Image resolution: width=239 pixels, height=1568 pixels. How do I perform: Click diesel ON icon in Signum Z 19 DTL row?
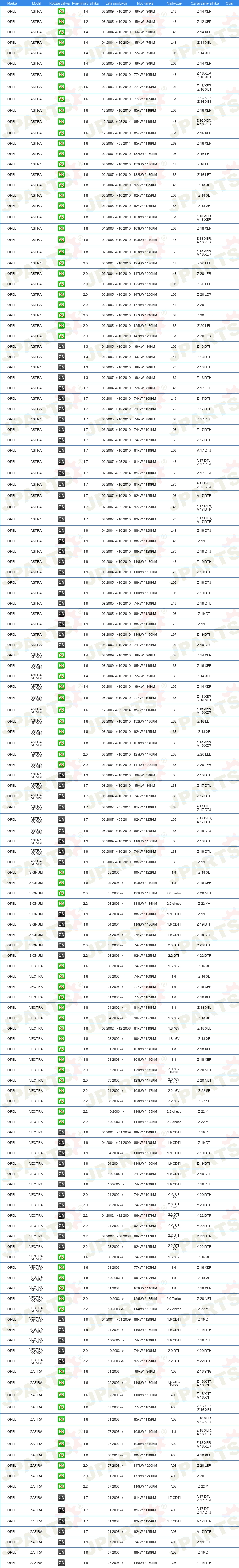coord(61,934)
